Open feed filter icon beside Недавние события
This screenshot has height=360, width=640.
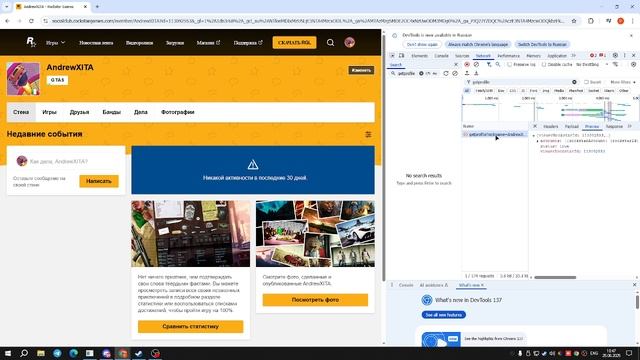(368, 134)
